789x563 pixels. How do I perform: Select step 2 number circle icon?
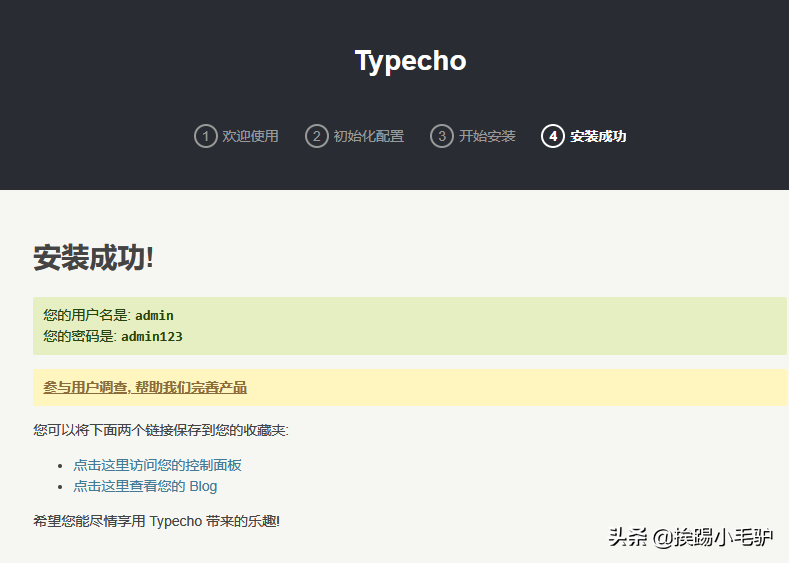pyautogui.click(x=317, y=136)
